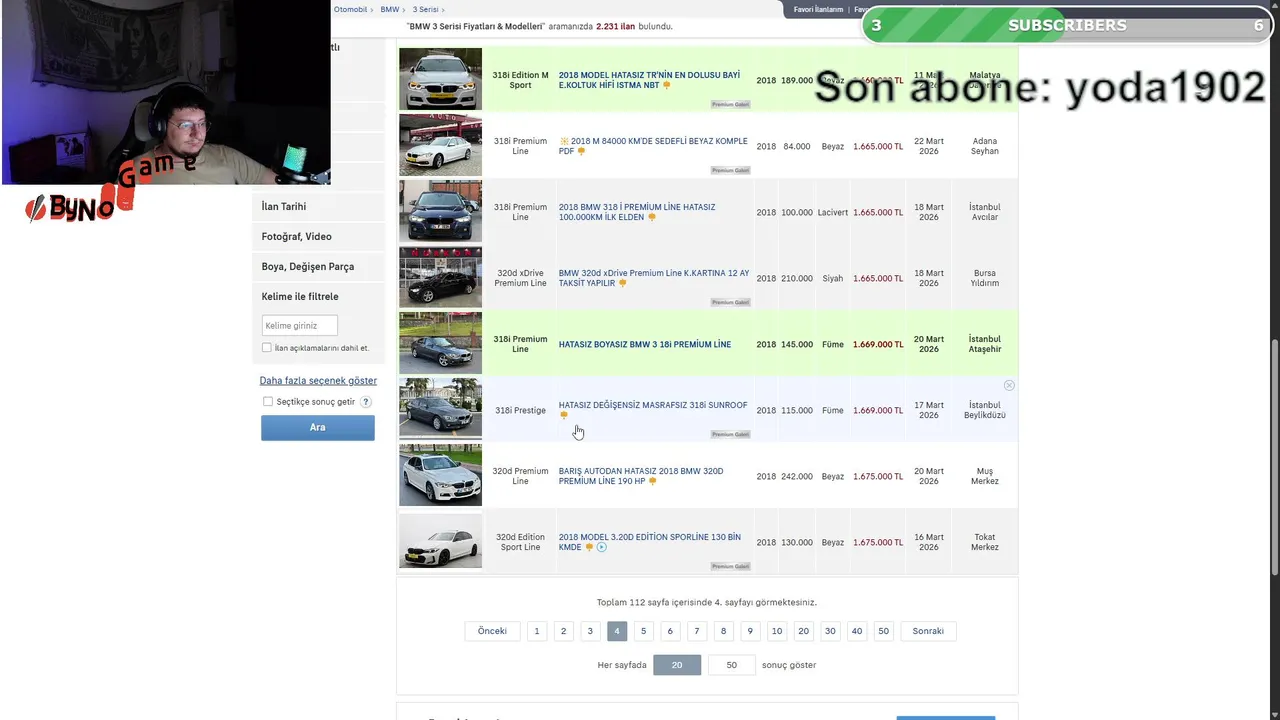The height and width of the screenshot is (720, 1280).
Task: Click the 1.675.000 TL price in Muş row
Action: coord(878,477)
